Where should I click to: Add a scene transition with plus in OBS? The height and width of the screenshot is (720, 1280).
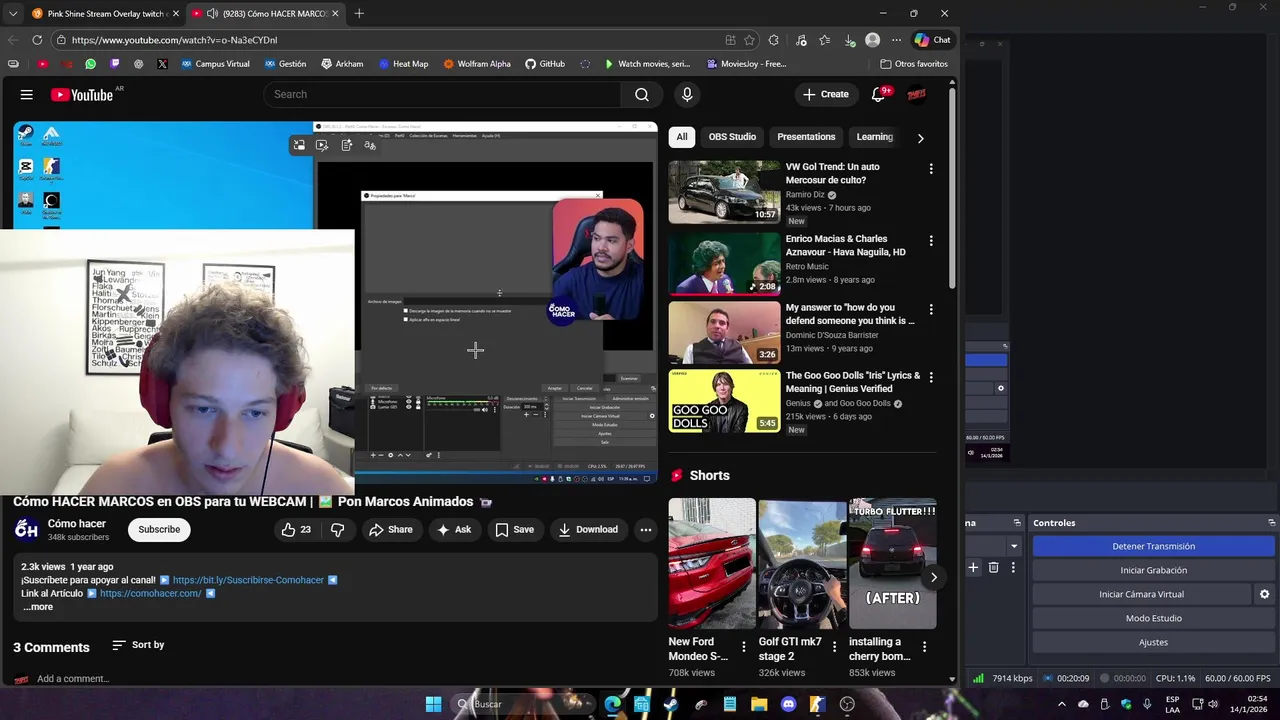pos(973,567)
